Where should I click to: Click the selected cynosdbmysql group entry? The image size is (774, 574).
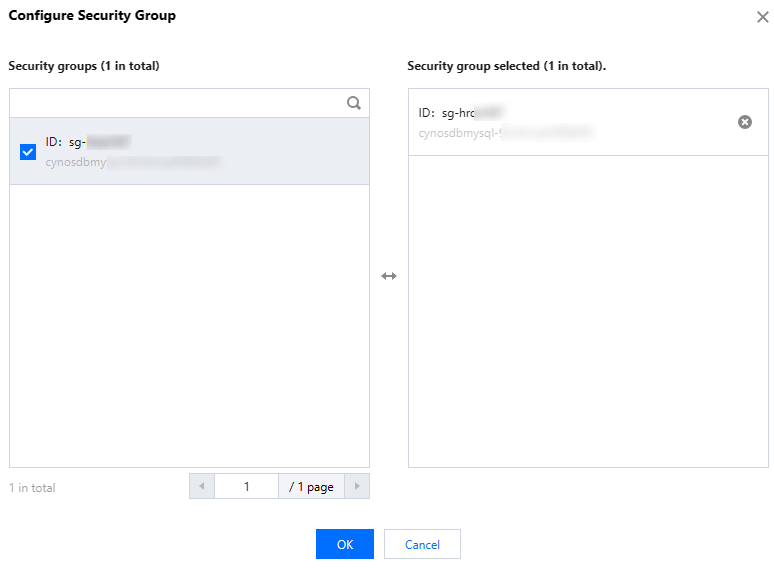(x=560, y=122)
